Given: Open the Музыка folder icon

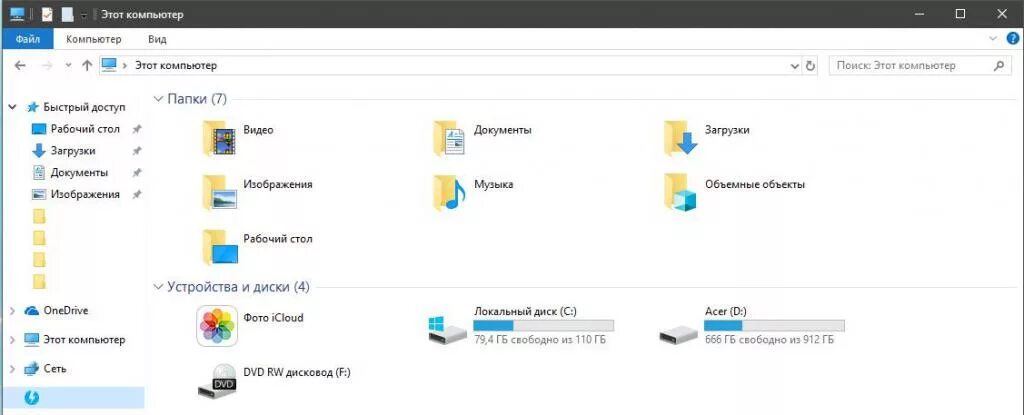Looking at the screenshot, I should coord(449,192).
